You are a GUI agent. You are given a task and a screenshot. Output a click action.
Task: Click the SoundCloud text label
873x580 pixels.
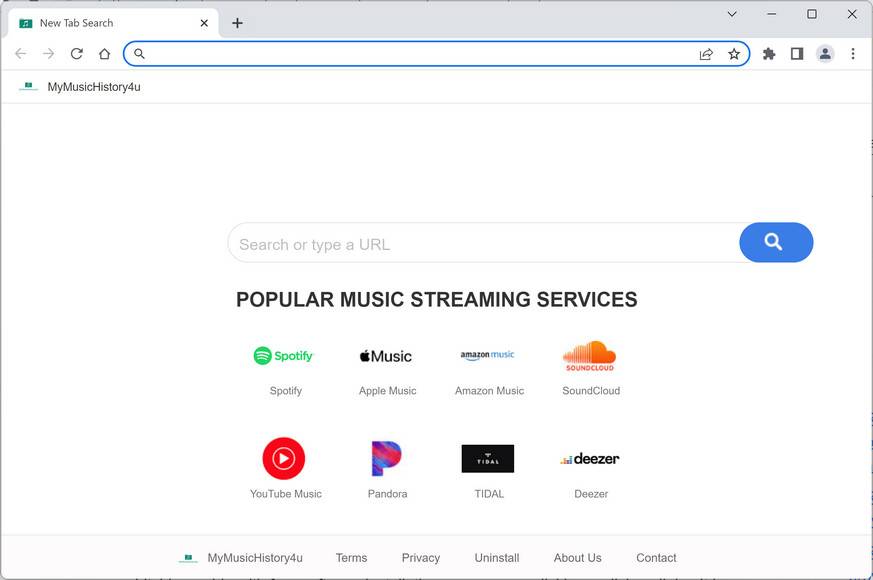[591, 391]
